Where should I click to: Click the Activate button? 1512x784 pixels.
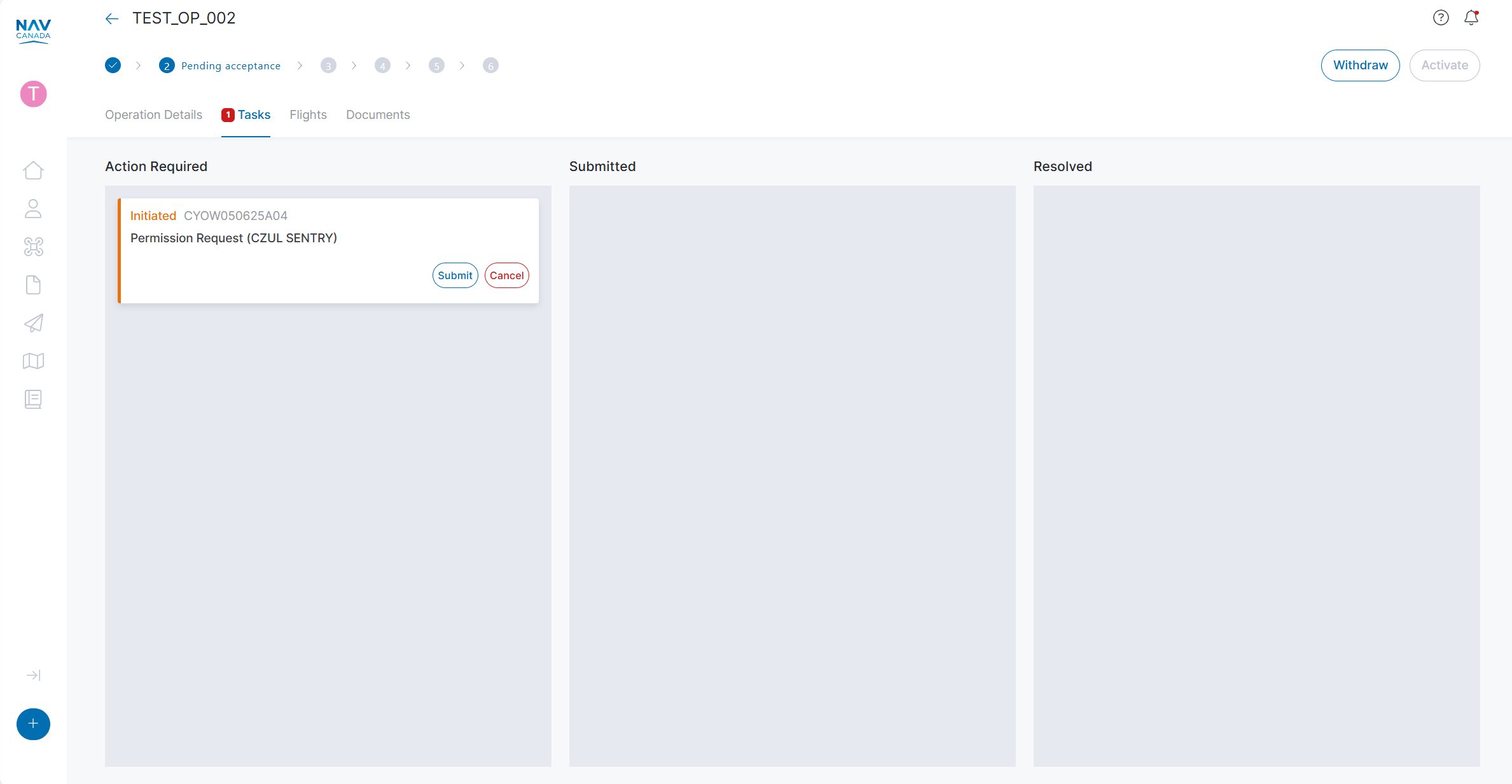[1445, 65]
